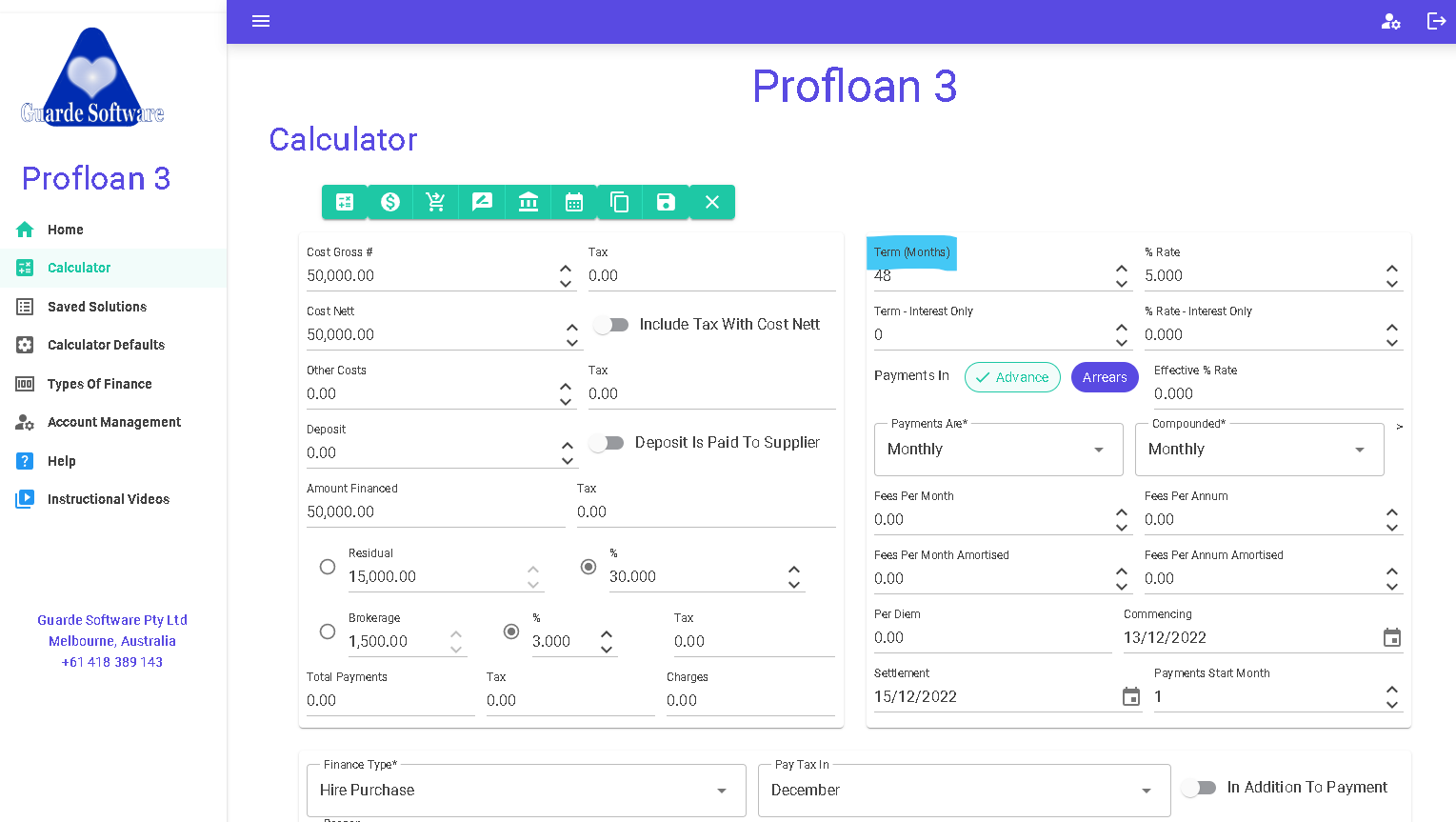Open the Compounded dropdown
The height and width of the screenshot is (822, 1456).
click(x=1260, y=450)
